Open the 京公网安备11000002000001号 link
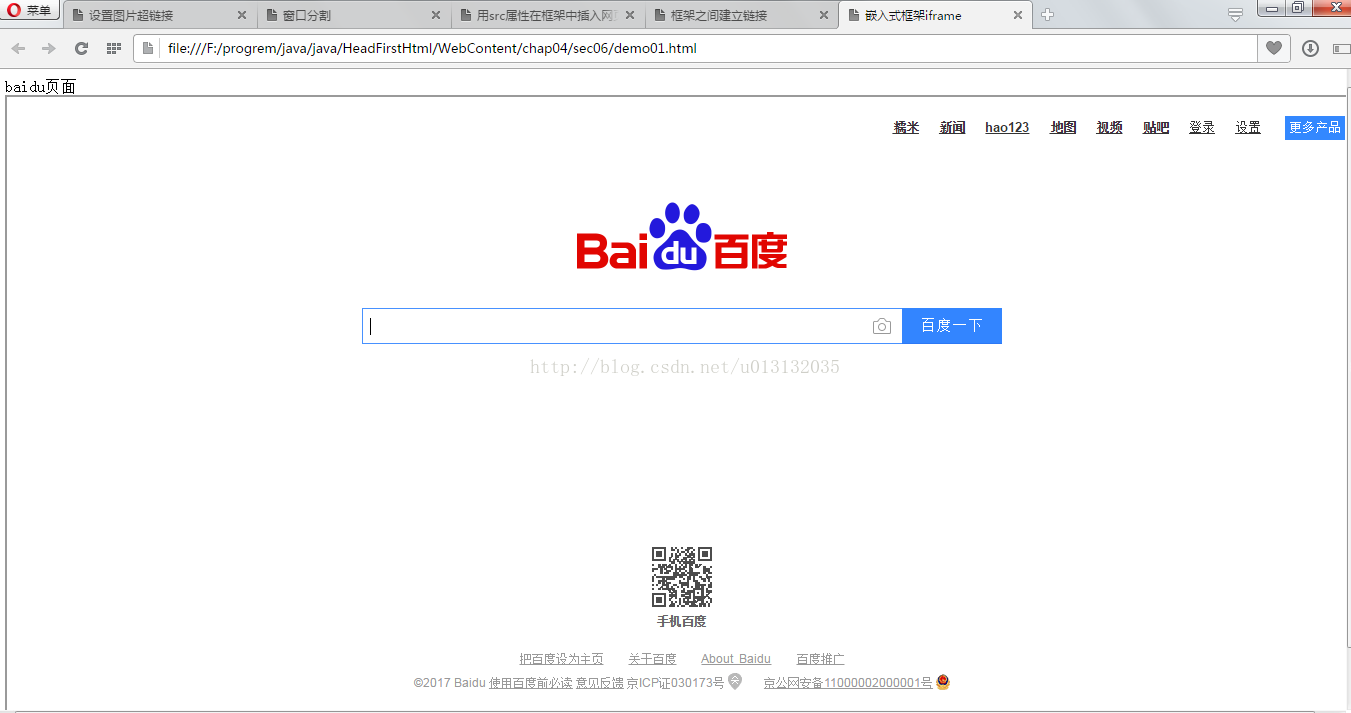 [848, 683]
